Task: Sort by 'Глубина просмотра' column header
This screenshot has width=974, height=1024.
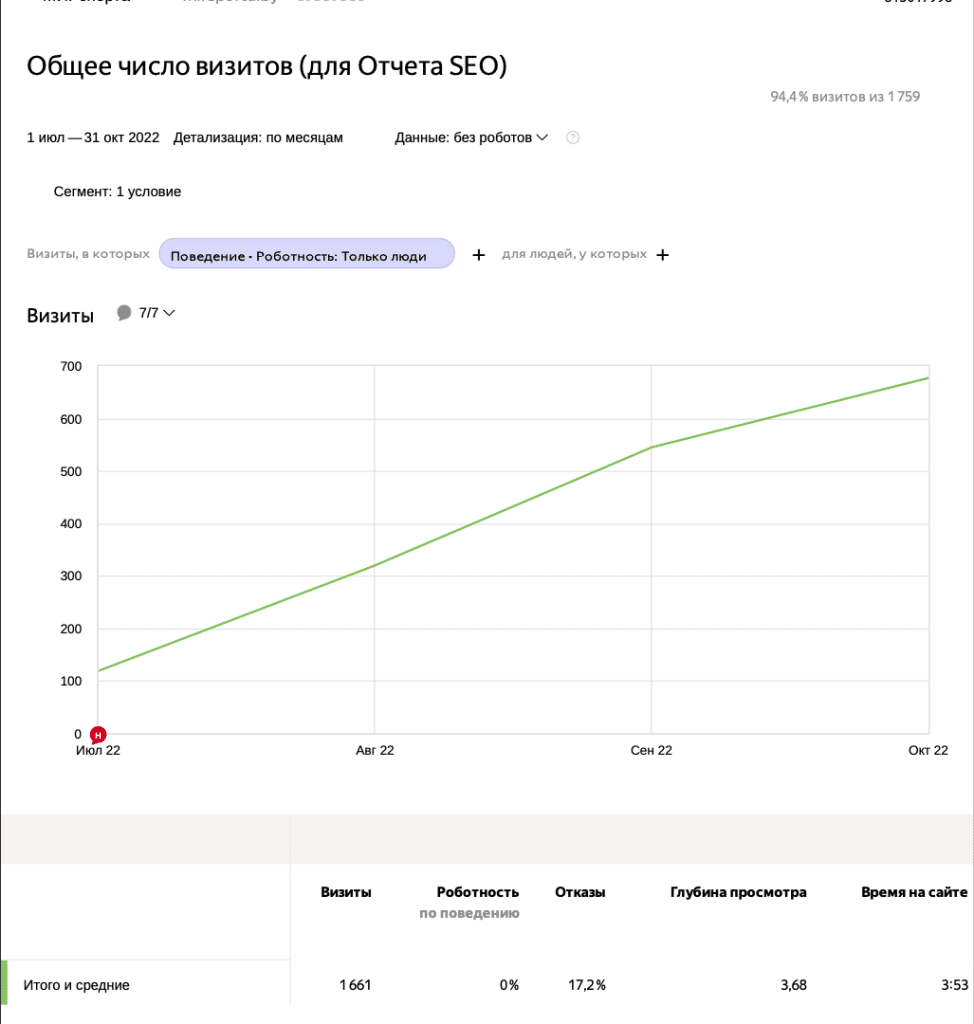Action: point(738,892)
